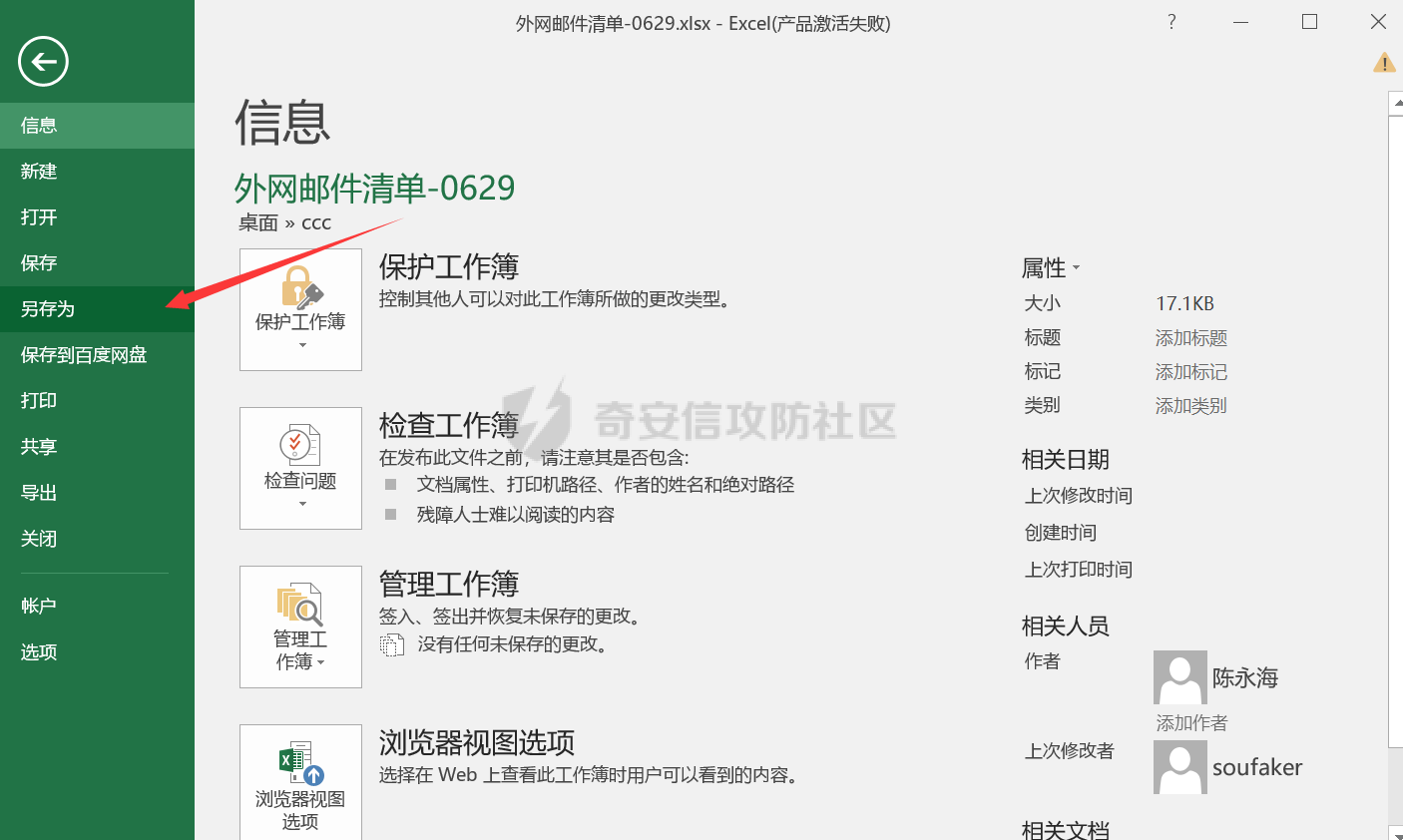Viewport: 1403px width, 840px height.
Task: Click the 没有任何未保存的更改 text
Action: 513,644
